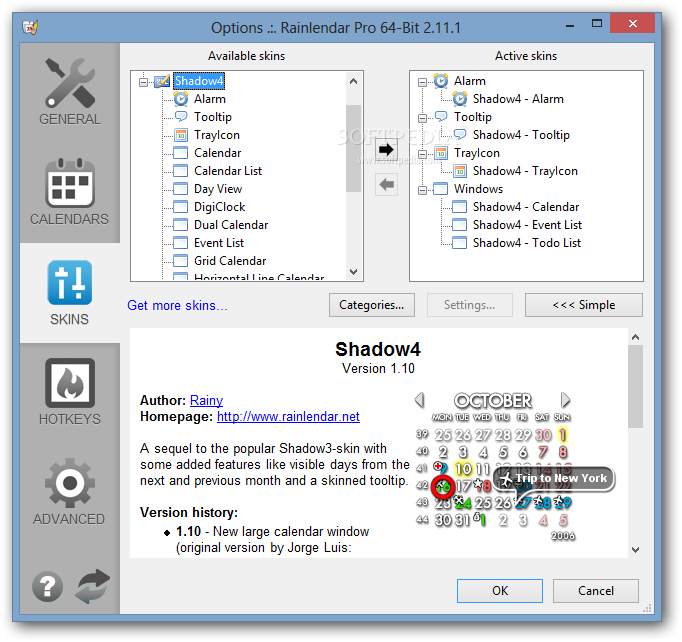Click the Windows group icon in Active skins

(x=441, y=189)
